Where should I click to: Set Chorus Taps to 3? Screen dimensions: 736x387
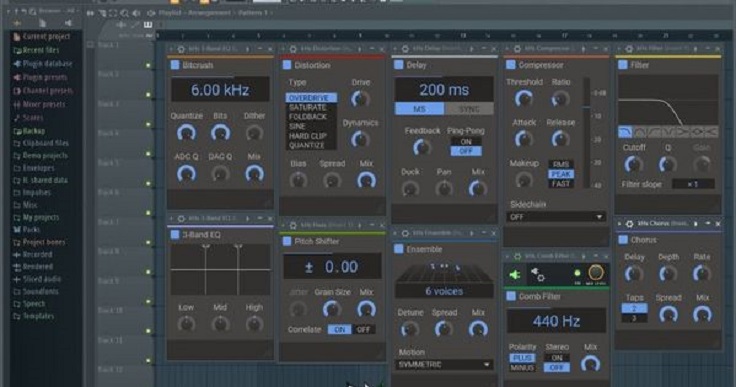point(634,318)
